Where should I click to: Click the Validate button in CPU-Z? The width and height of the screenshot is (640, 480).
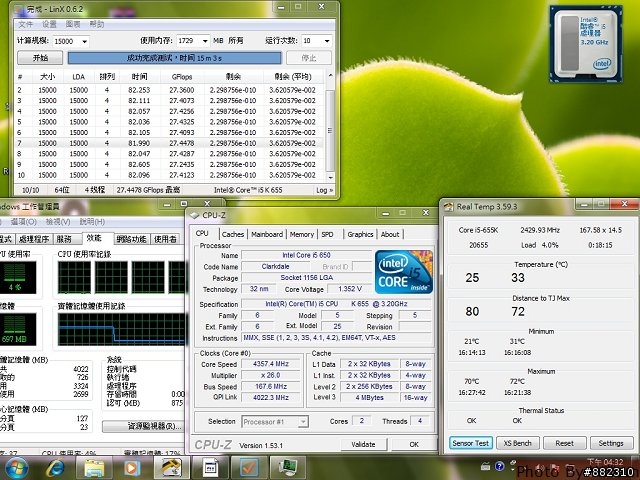(363, 444)
